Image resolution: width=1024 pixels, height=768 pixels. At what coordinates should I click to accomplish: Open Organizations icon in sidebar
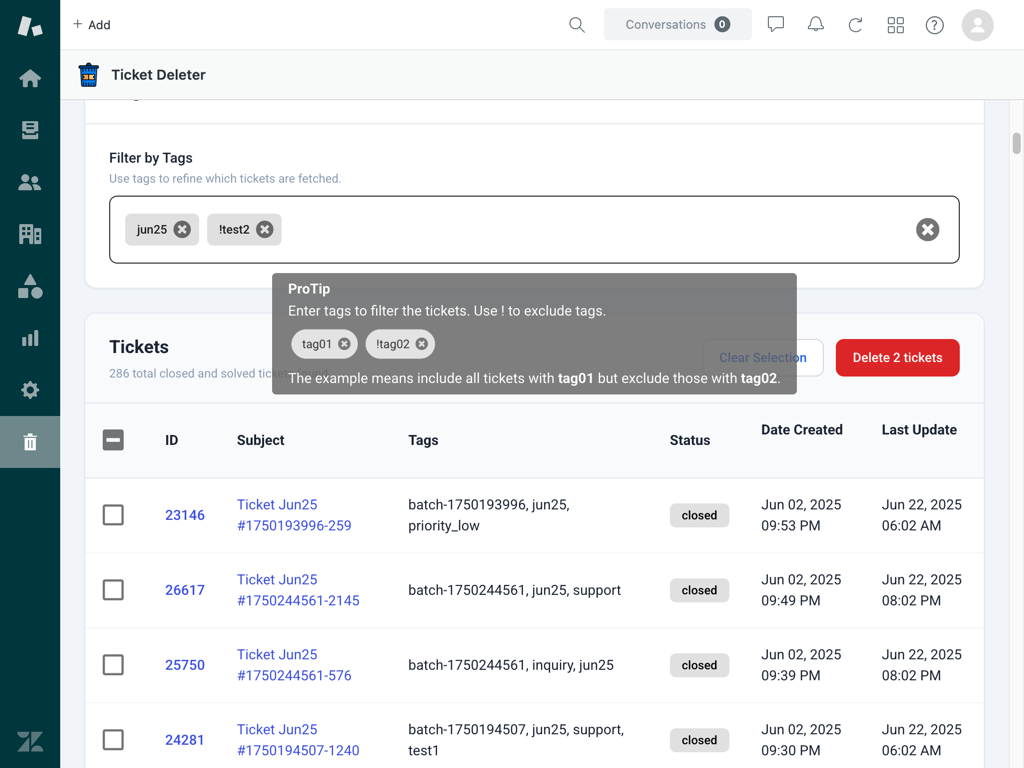[30, 234]
